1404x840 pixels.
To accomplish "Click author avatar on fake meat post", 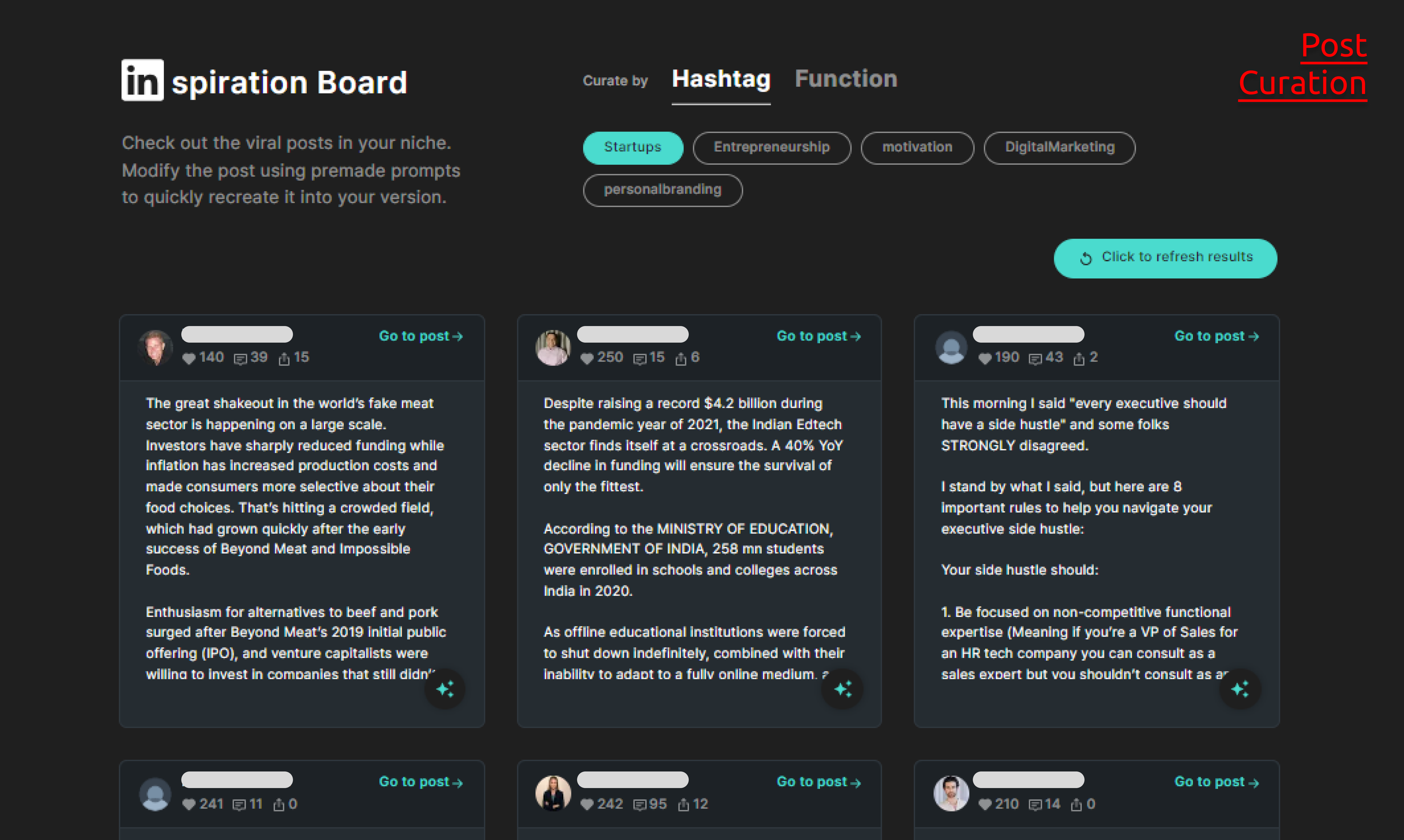I will coord(156,348).
